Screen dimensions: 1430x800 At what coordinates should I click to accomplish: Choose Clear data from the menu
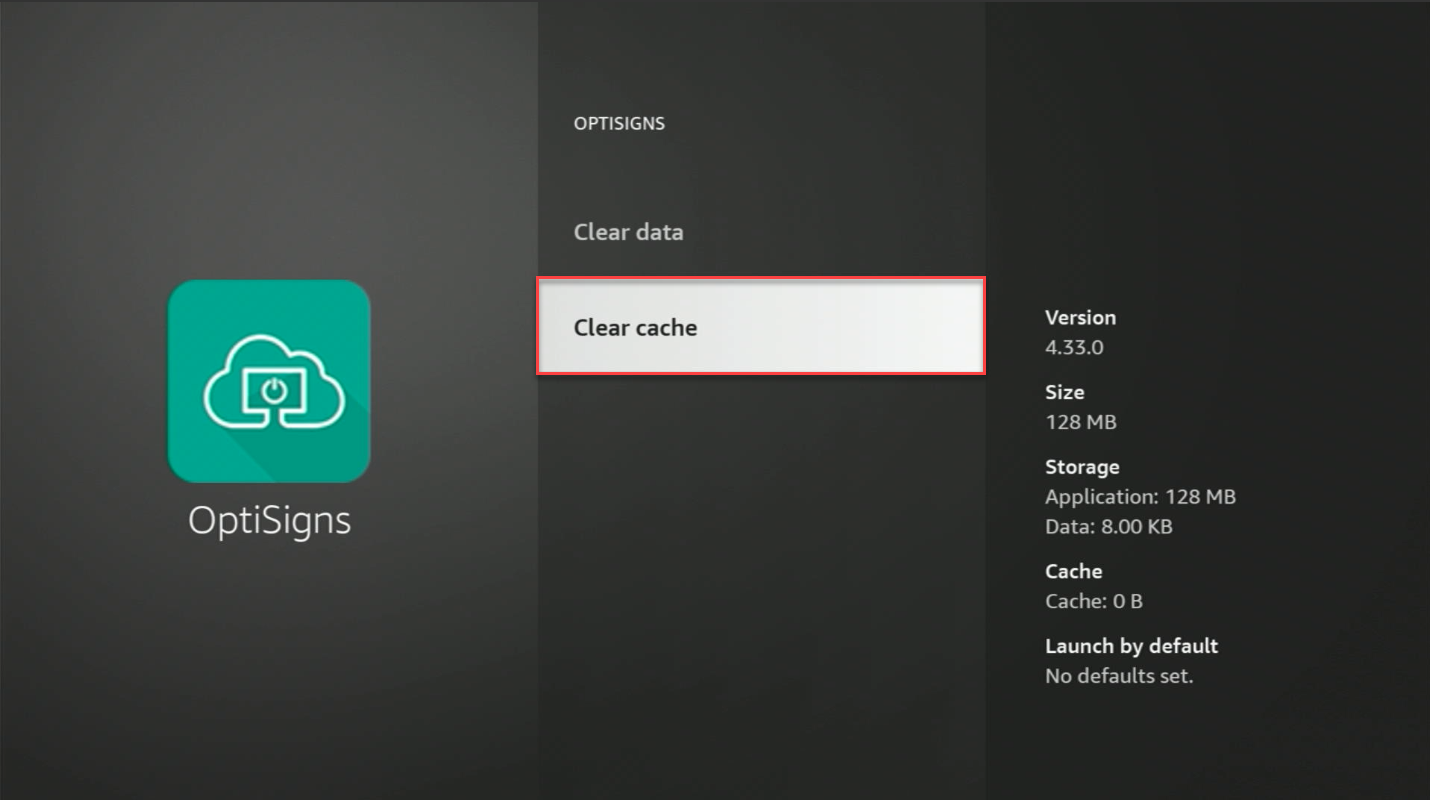click(628, 231)
